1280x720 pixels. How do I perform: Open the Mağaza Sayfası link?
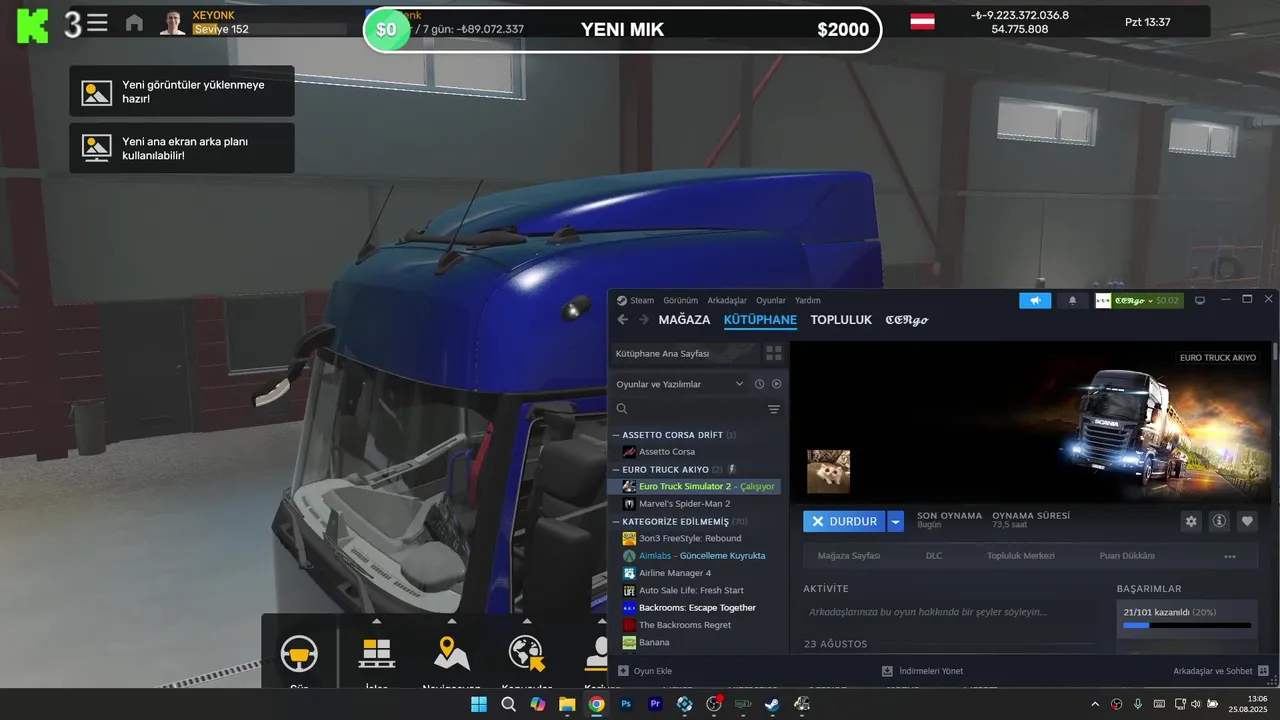coord(849,556)
